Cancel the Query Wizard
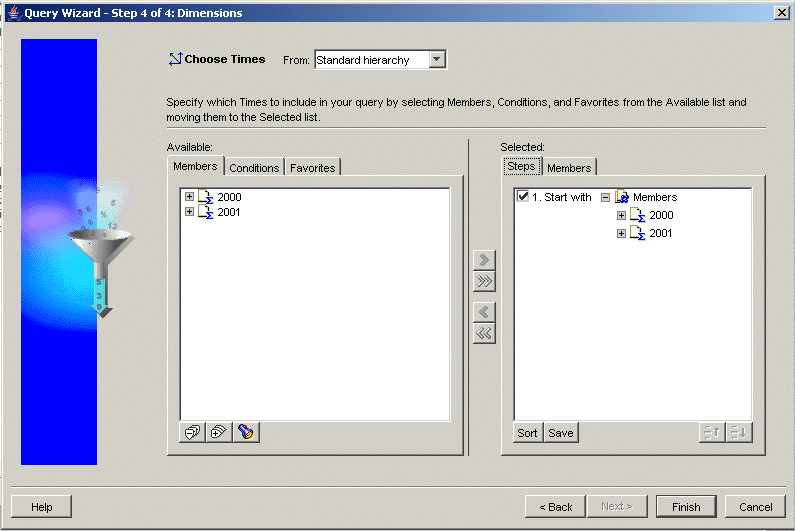795x531 pixels. [755, 507]
